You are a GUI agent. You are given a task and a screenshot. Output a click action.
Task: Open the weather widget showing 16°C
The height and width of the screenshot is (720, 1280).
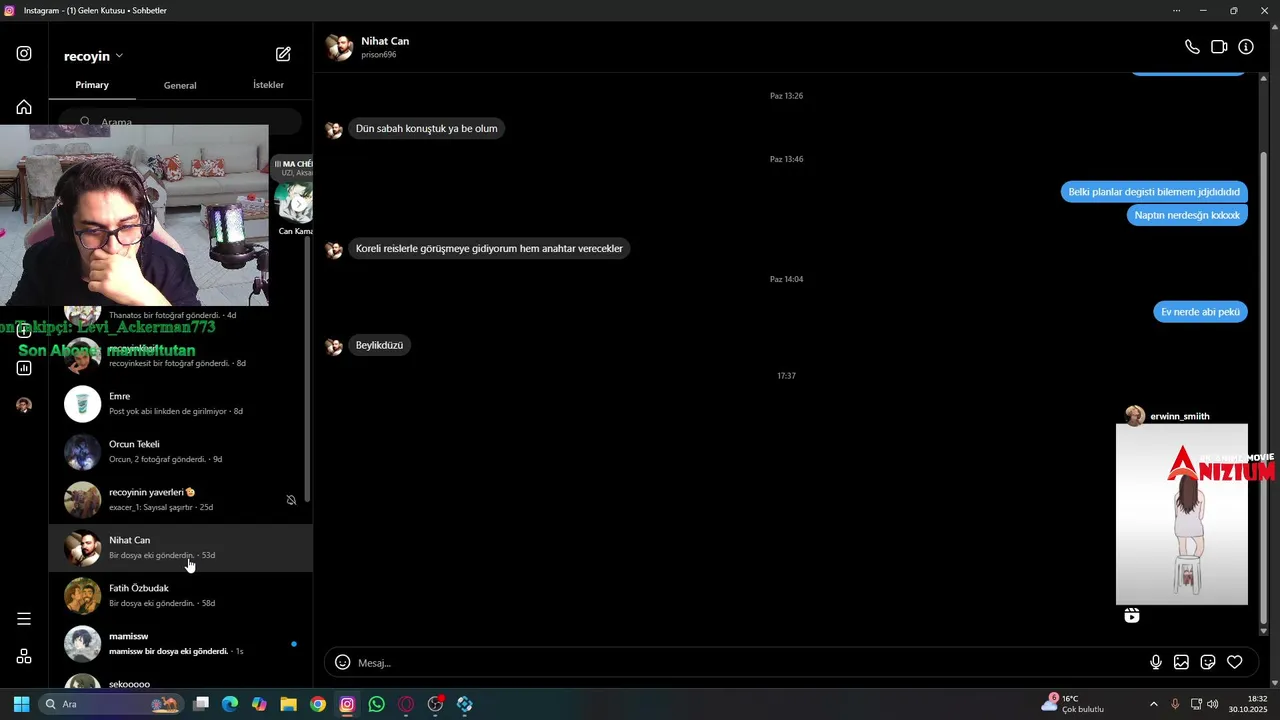[1073, 704]
